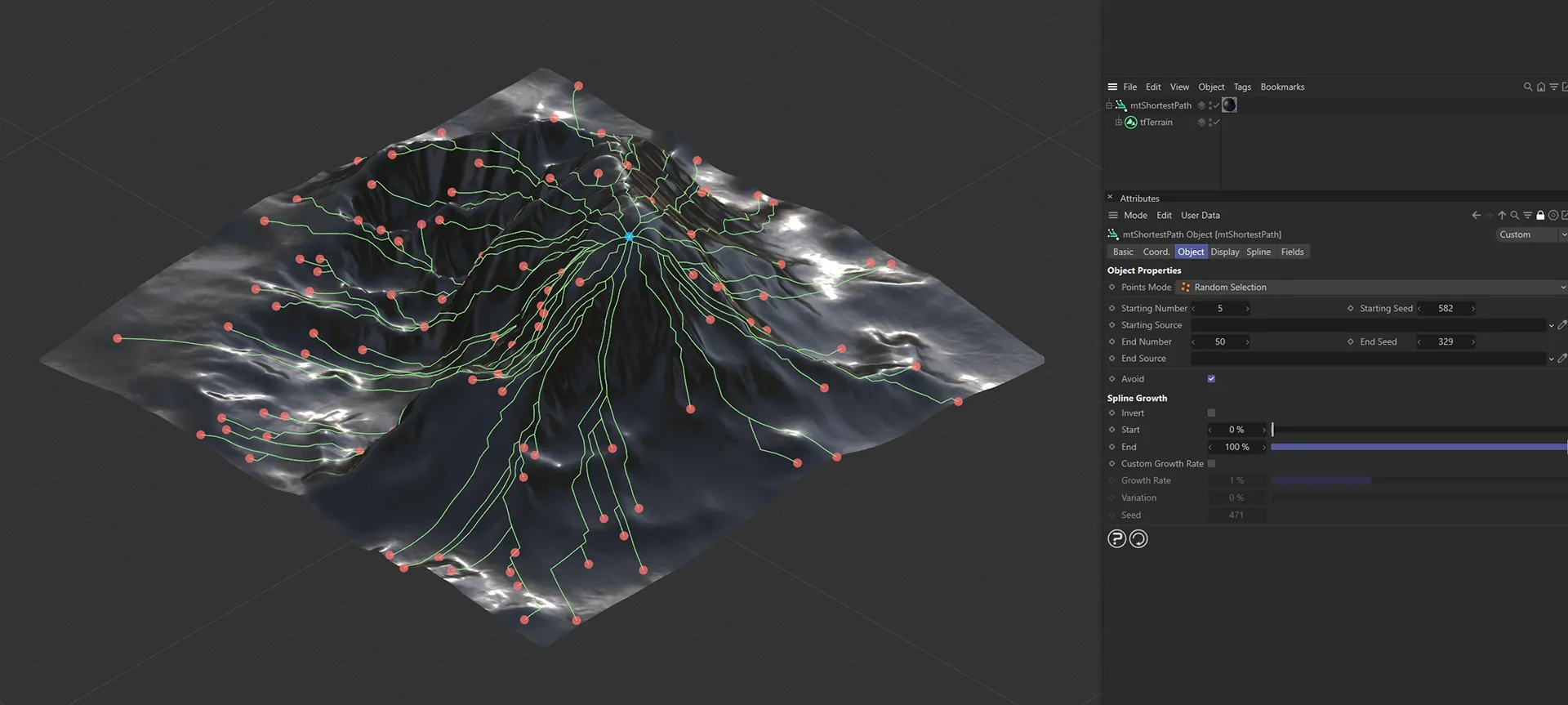Switch to the Spline tab

[x=1258, y=252]
